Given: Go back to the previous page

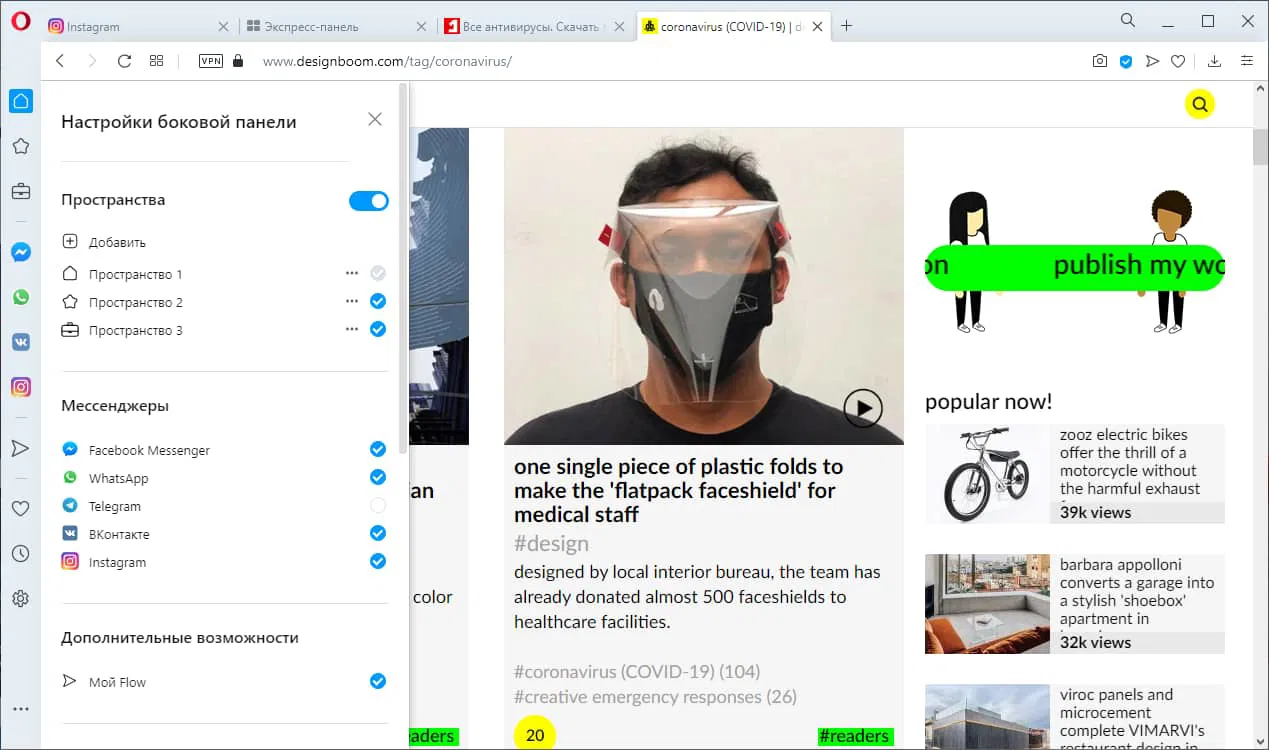Looking at the screenshot, I should (x=60, y=61).
